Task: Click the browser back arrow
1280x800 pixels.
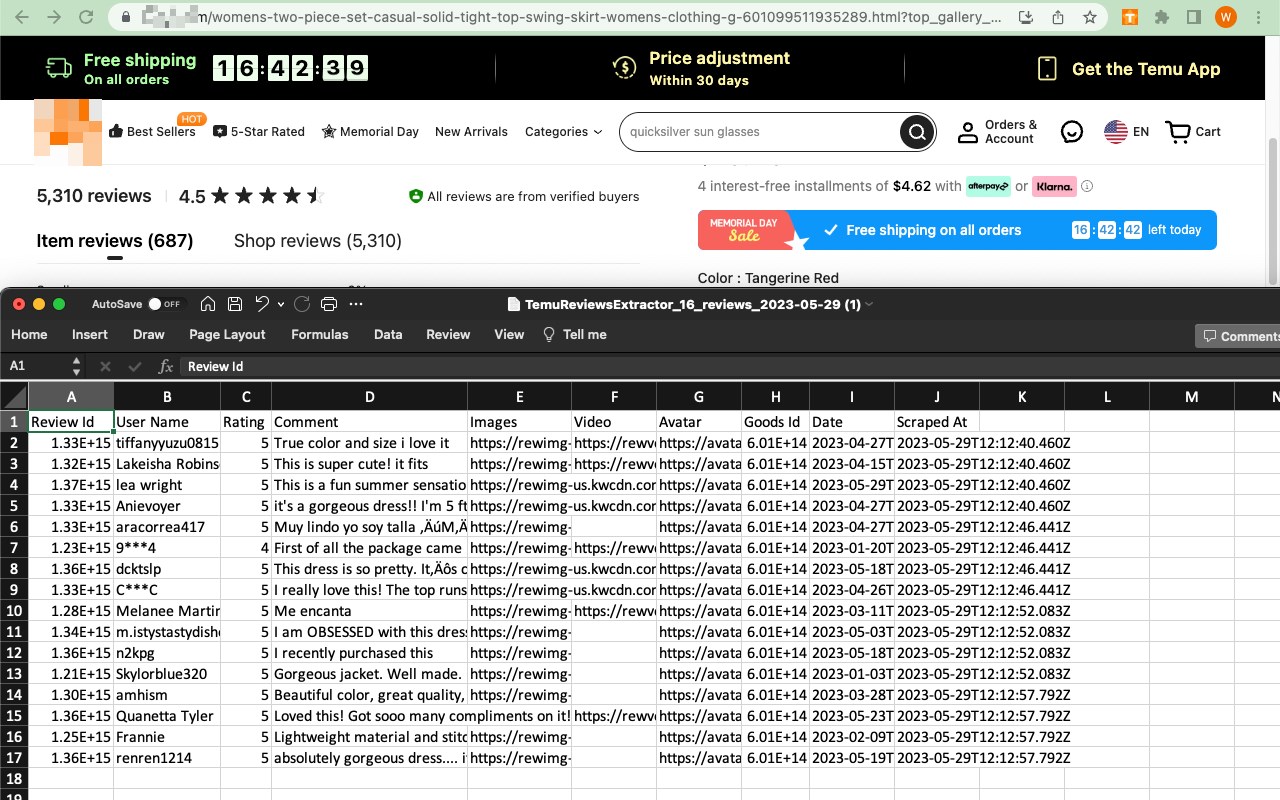Action: [21, 17]
